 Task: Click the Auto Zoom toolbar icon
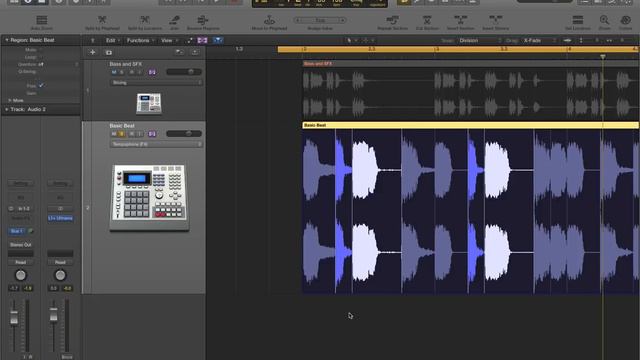[x=42, y=20]
